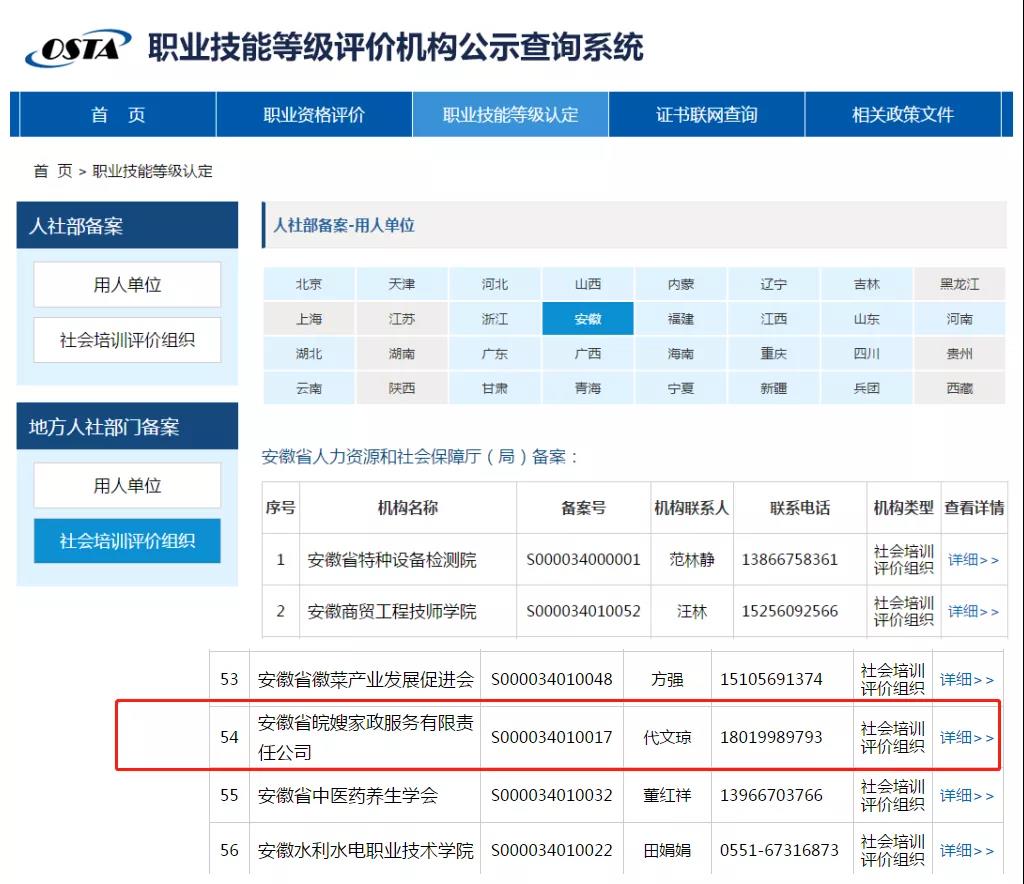1024x884 pixels.
Task: Open the 首页 navigation tab
Action: point(118,115)
